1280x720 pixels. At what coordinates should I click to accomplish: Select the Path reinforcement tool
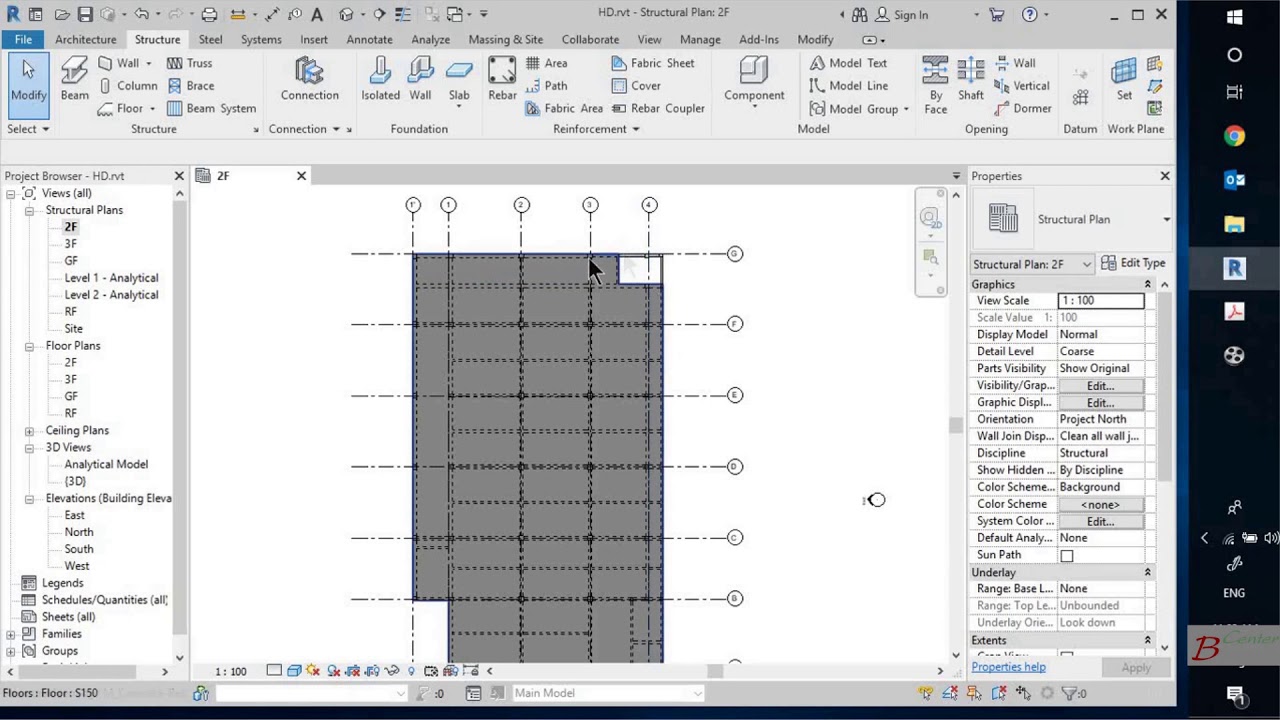(x=546, y=86)
